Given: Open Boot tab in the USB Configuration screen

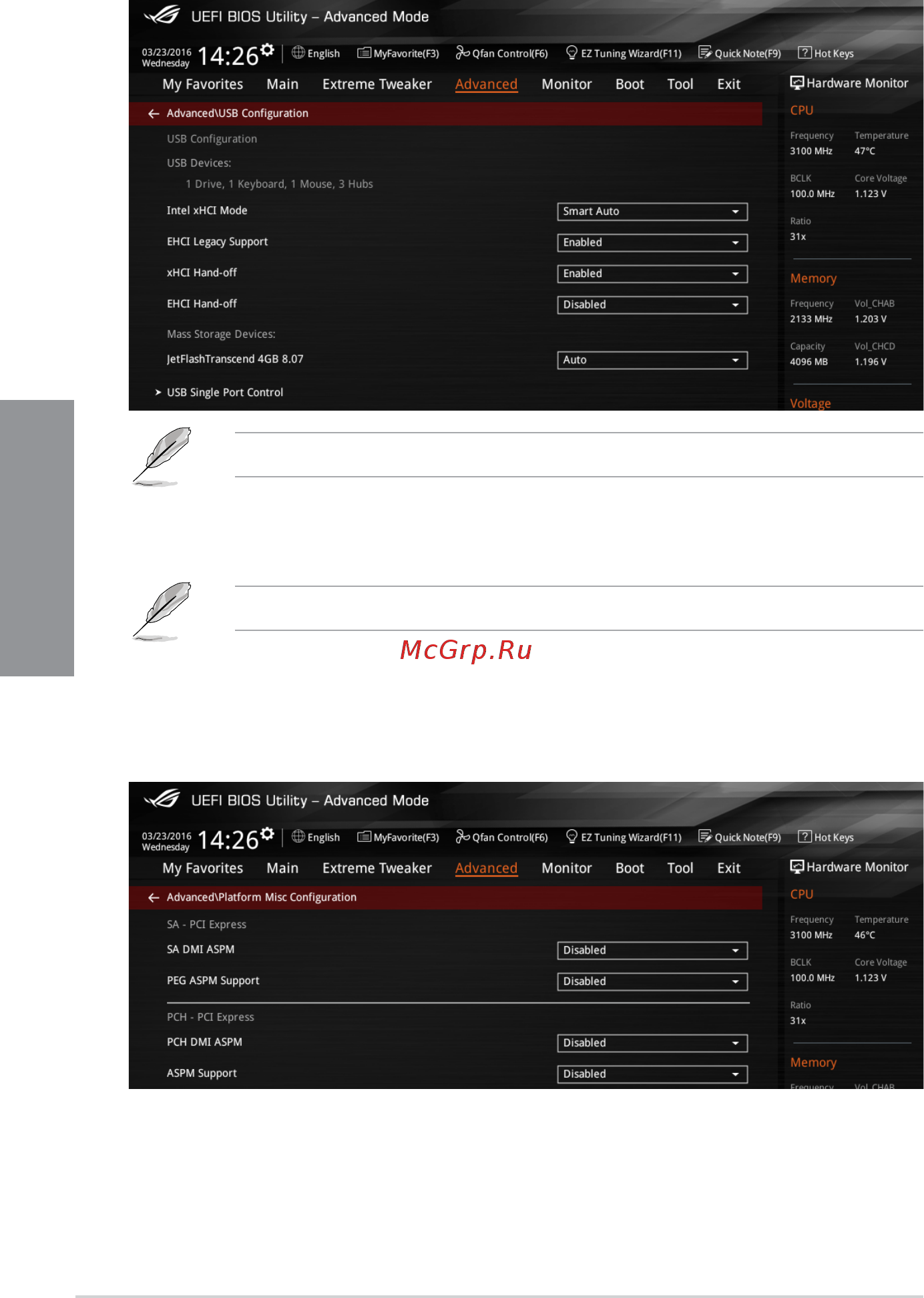Looking at the screenshot, I should coord(630,84).
